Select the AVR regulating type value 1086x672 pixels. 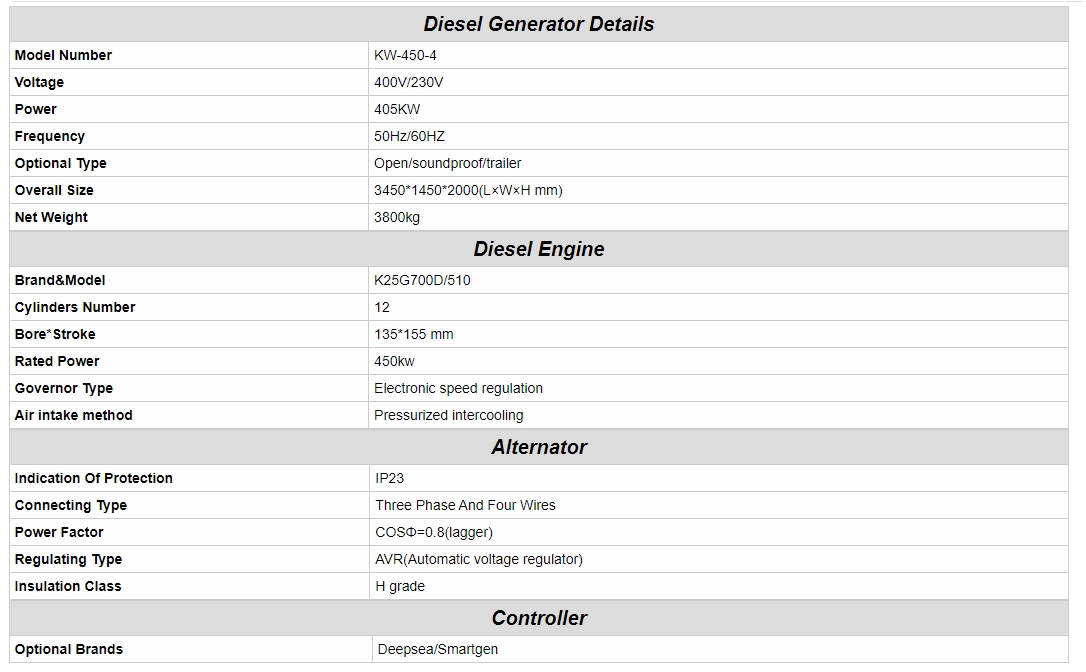478,559
